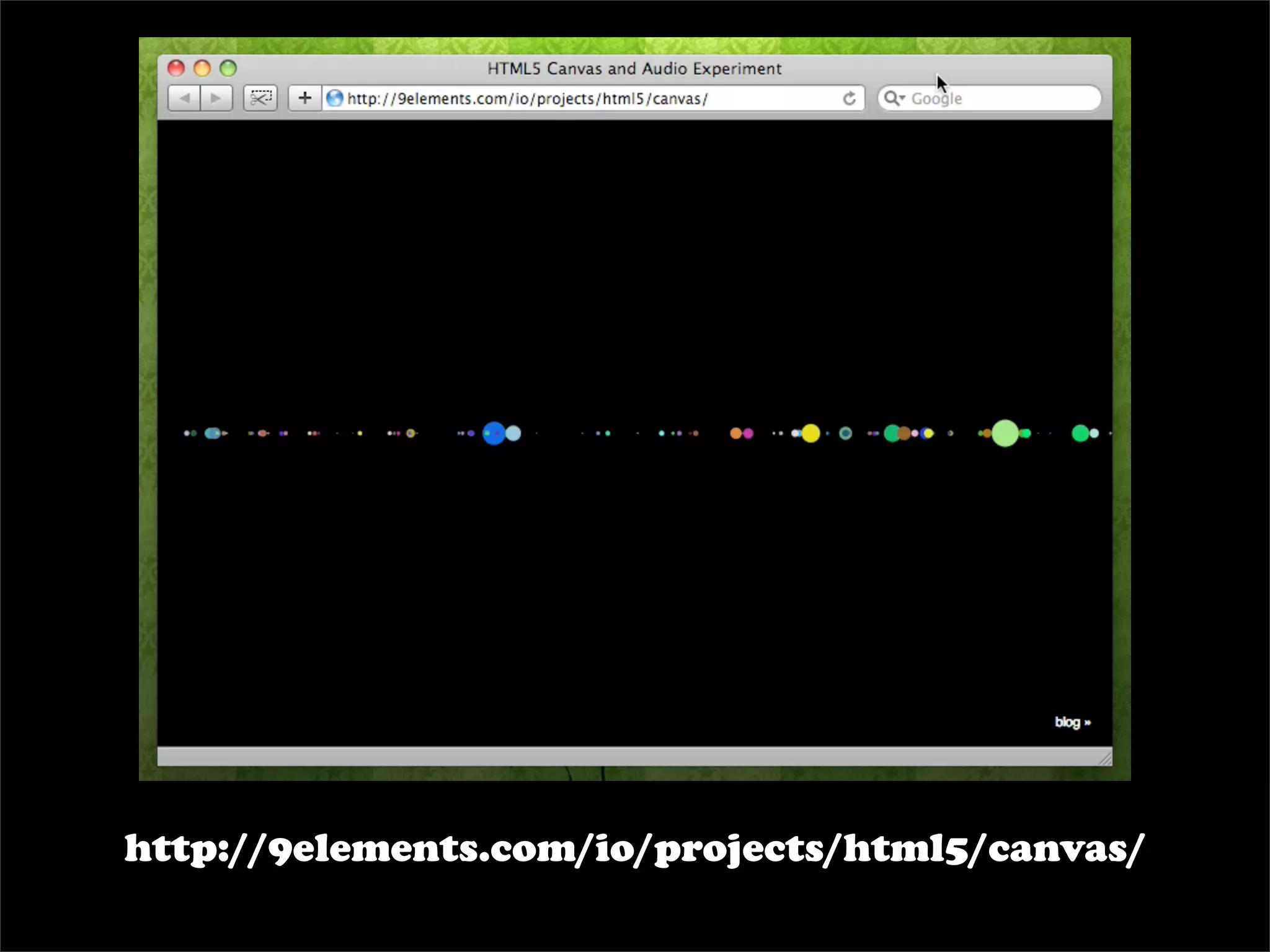Click the browser forward arrow button
Image resolution: width=1270 pixels, height=952 pixels.
coord(216,98)
